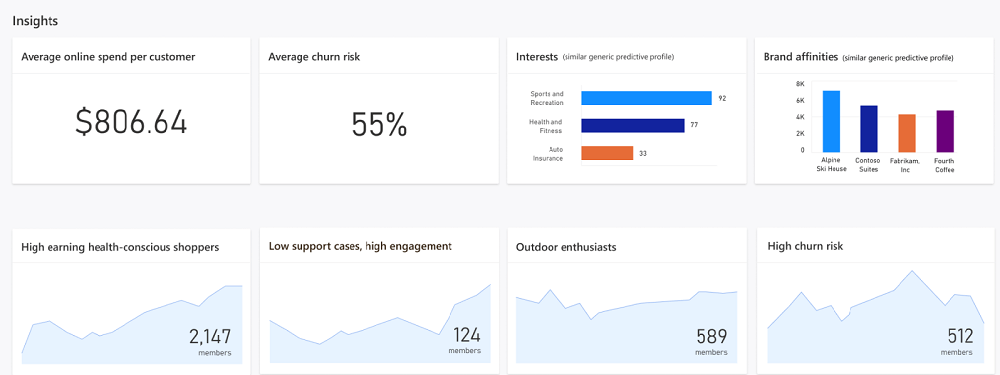This screenshot has width=1000, height=375.
Task: Click the Sports and Recreation blue bar
Action: click(646, 98)
